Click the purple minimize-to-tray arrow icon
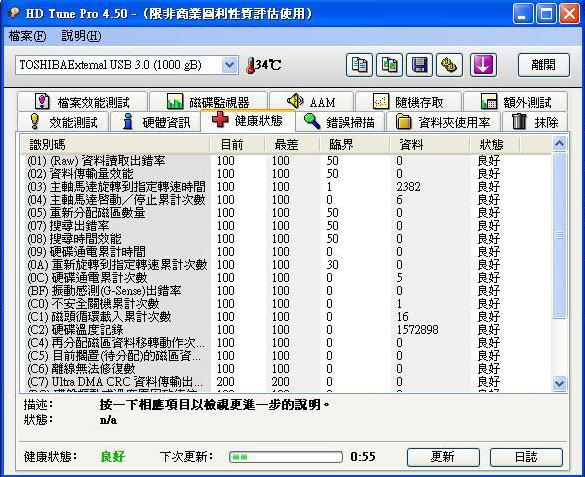This screenshot has width=585, height=477. coord(483,65)
